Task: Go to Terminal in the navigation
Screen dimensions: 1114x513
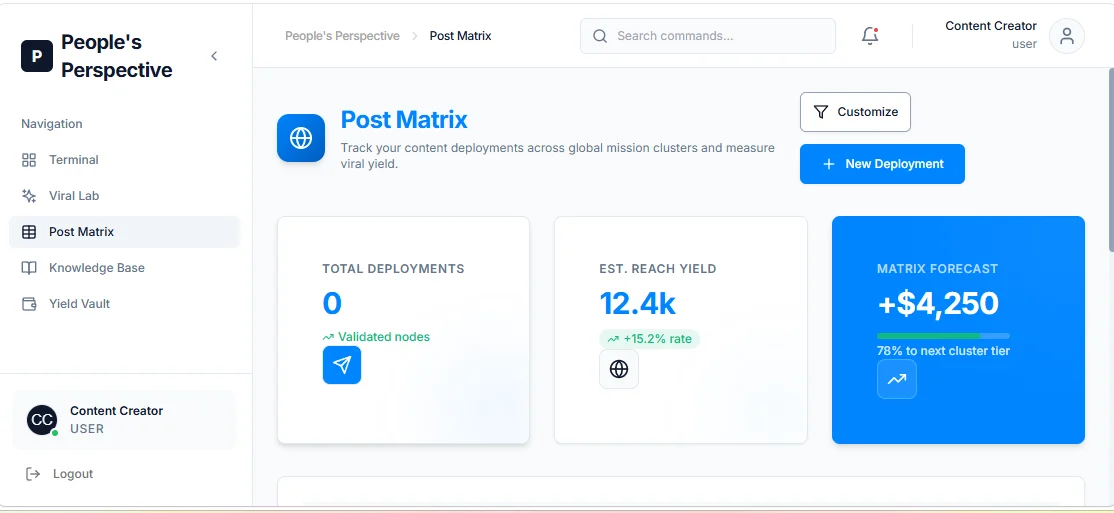Action: [124, 160]
